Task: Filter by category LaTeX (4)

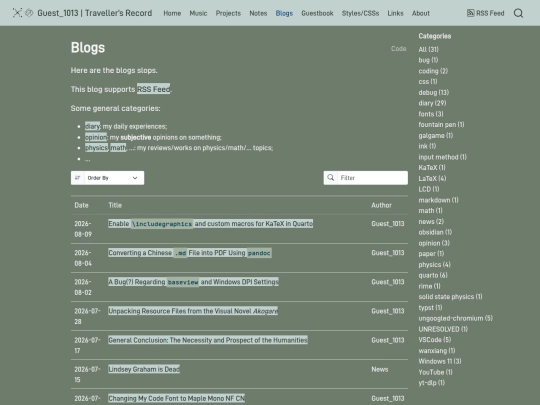Action: (432, 178)
